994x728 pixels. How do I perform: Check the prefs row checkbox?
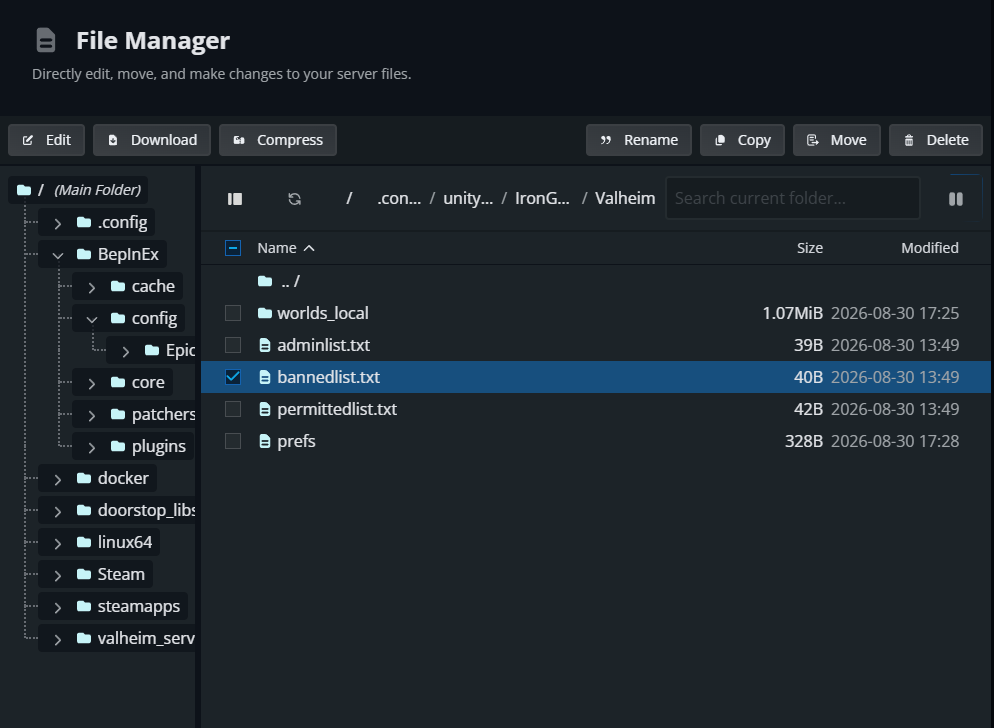(233, 441)
